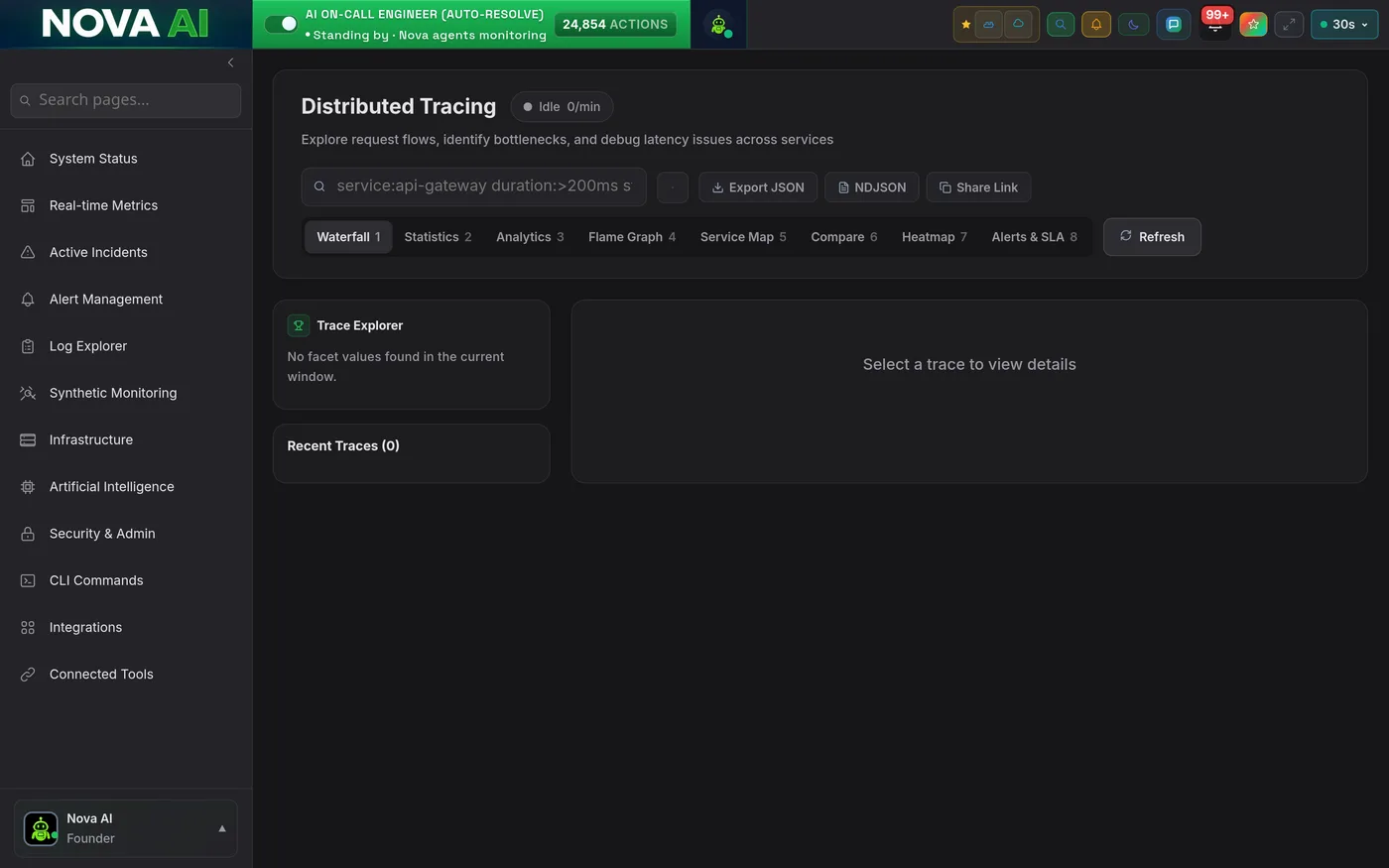Download traces as NDJSON

tap(872, 187)
